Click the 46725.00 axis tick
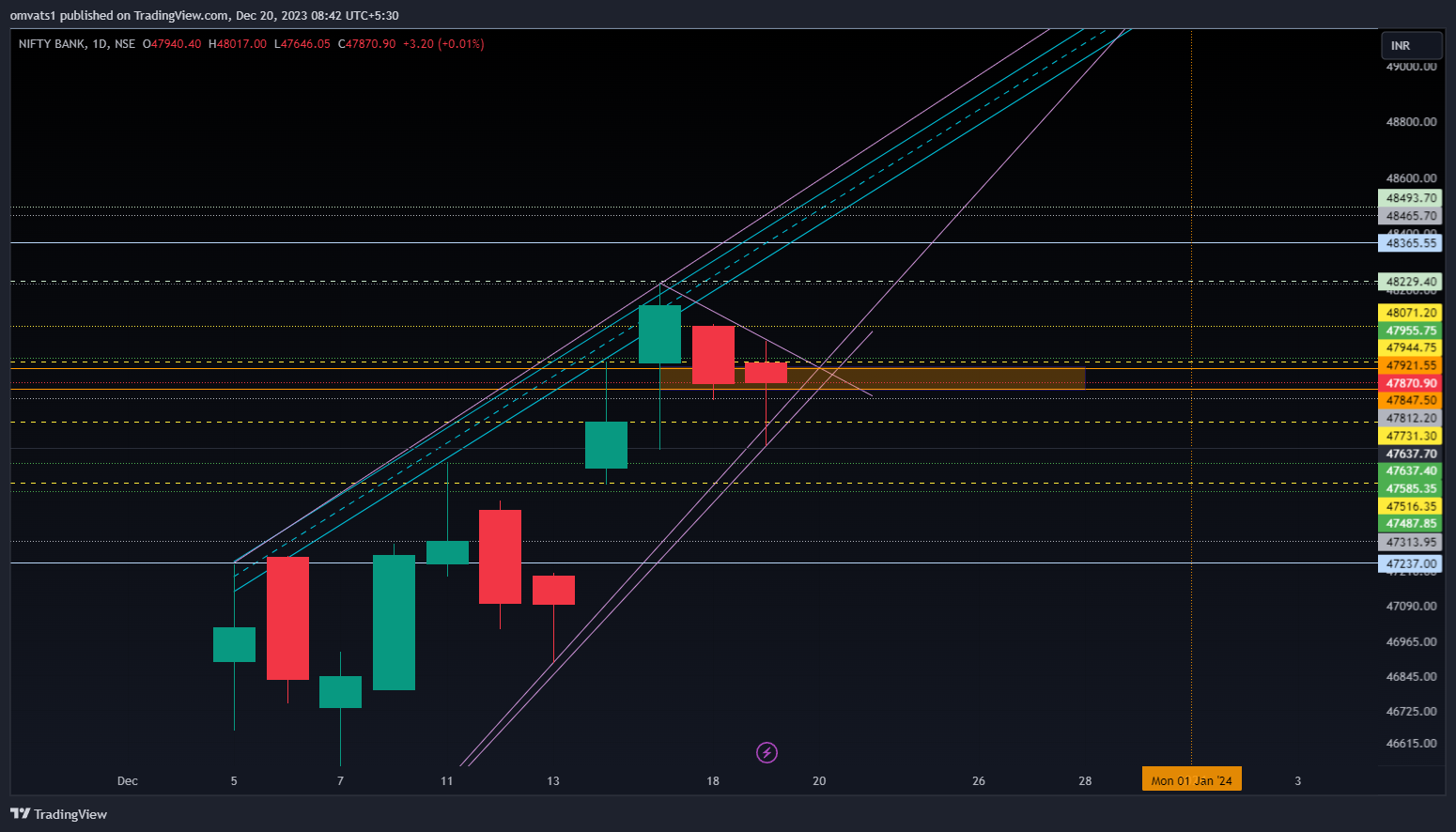This screenshot has height=832, width=1456. coord(1411,712)
